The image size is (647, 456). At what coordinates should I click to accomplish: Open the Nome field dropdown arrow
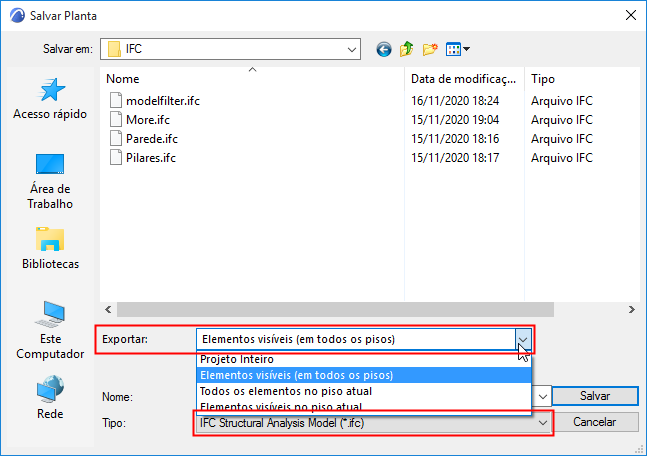[x=543, y=397]
